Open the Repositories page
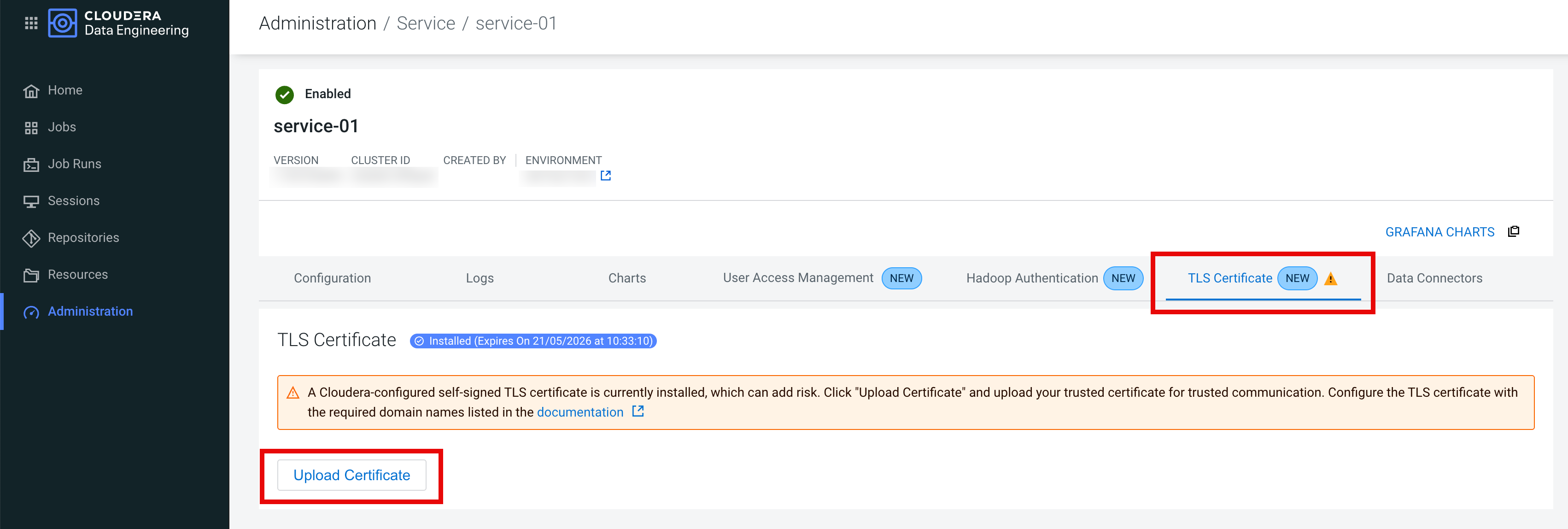This screenshot has width=1568, height=529. coord(83,238)
